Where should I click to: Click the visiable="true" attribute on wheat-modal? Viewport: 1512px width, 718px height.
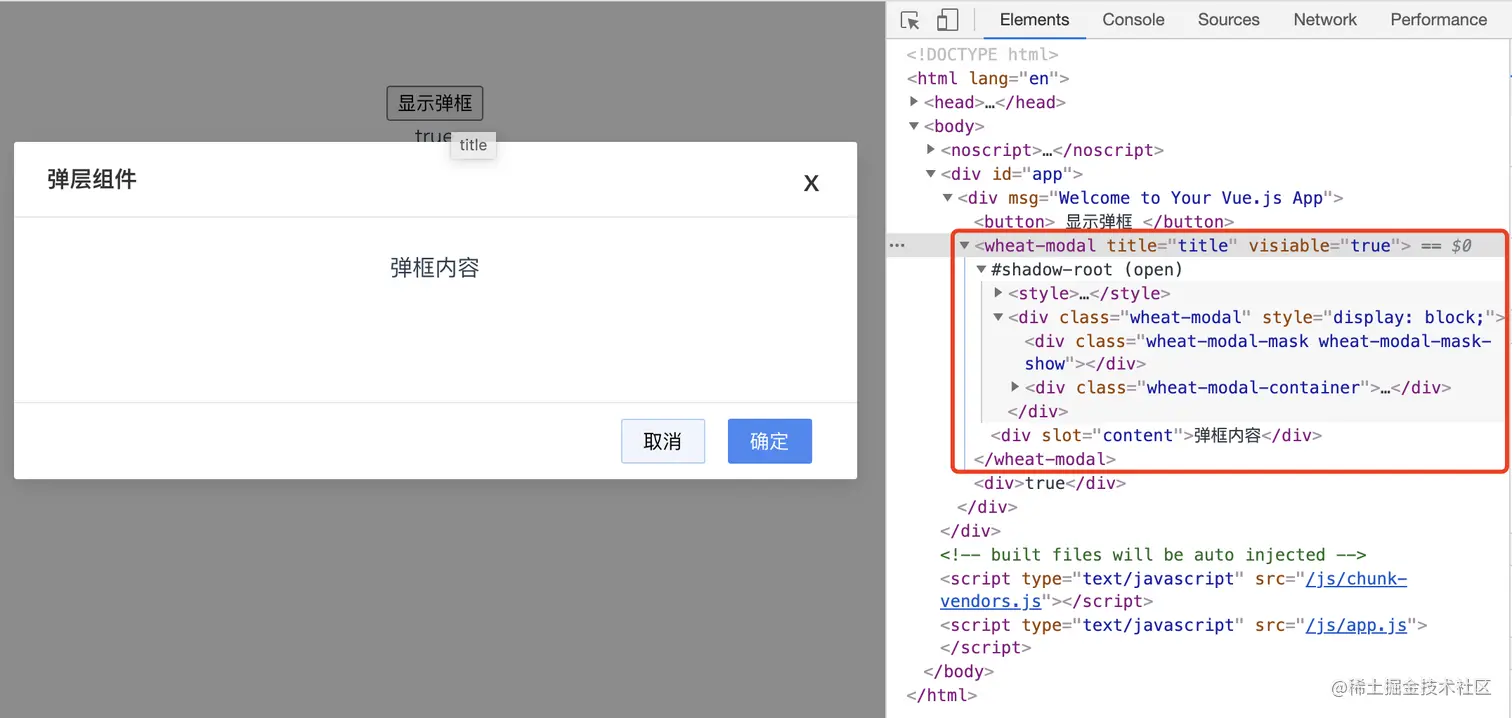pyautogui.click(x=1324, y=245)
